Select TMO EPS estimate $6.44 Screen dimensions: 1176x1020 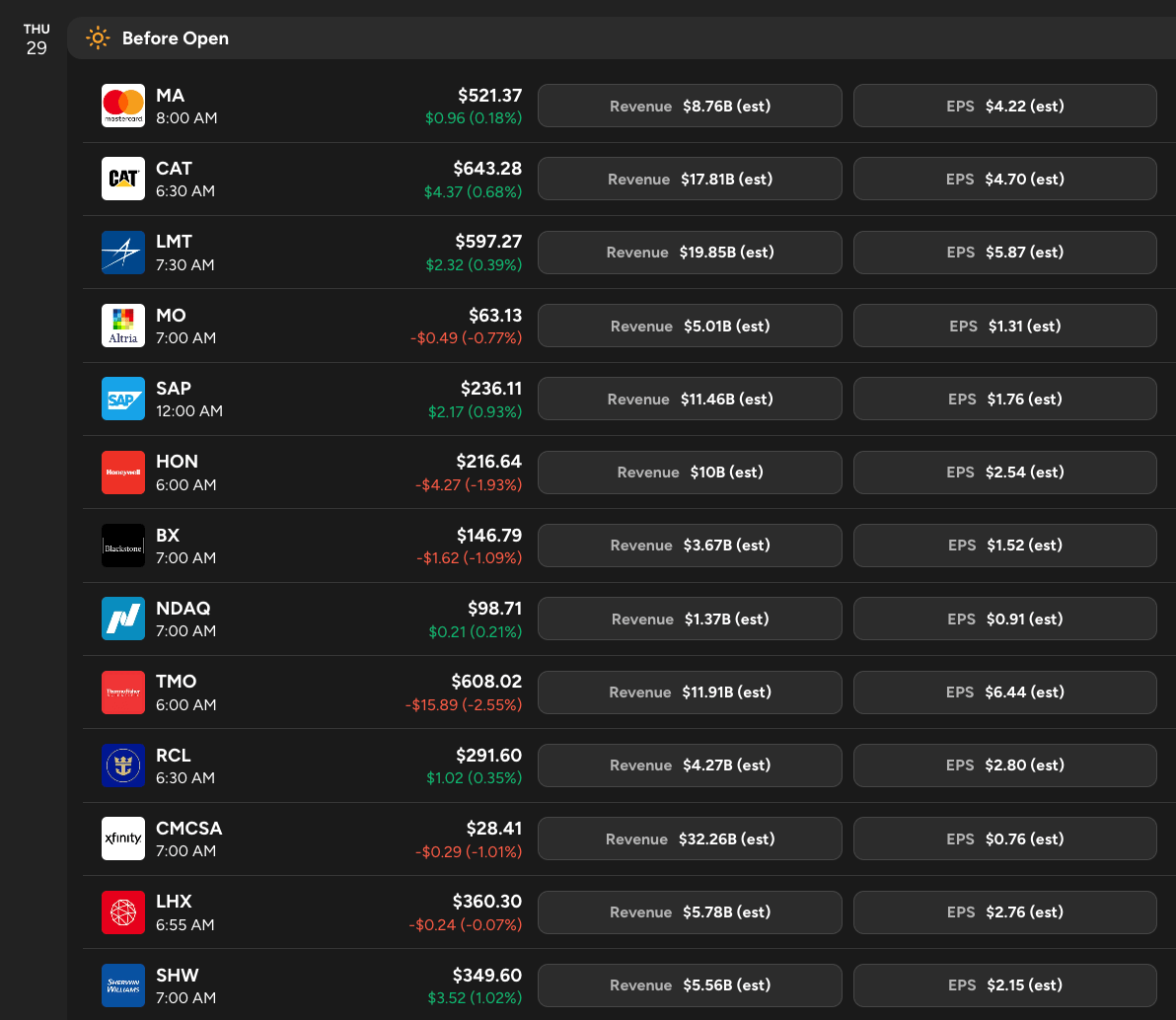tap(1005, 692)
